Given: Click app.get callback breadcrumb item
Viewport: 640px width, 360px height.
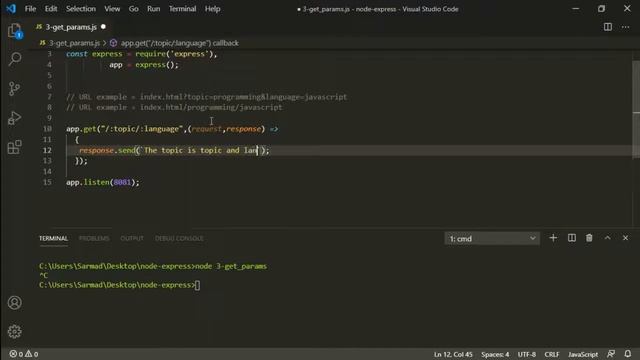Looking at the screenshot, I should tap(180, 43).
